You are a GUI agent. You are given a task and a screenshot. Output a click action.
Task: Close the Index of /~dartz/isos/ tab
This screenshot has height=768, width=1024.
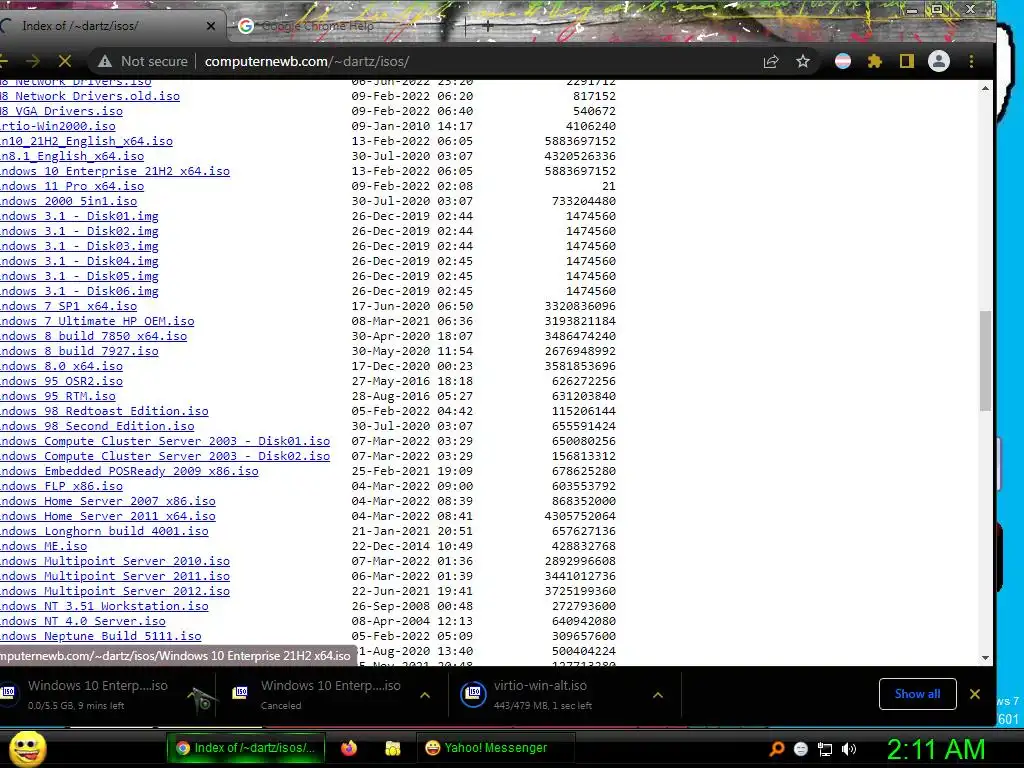click(210, 26)
